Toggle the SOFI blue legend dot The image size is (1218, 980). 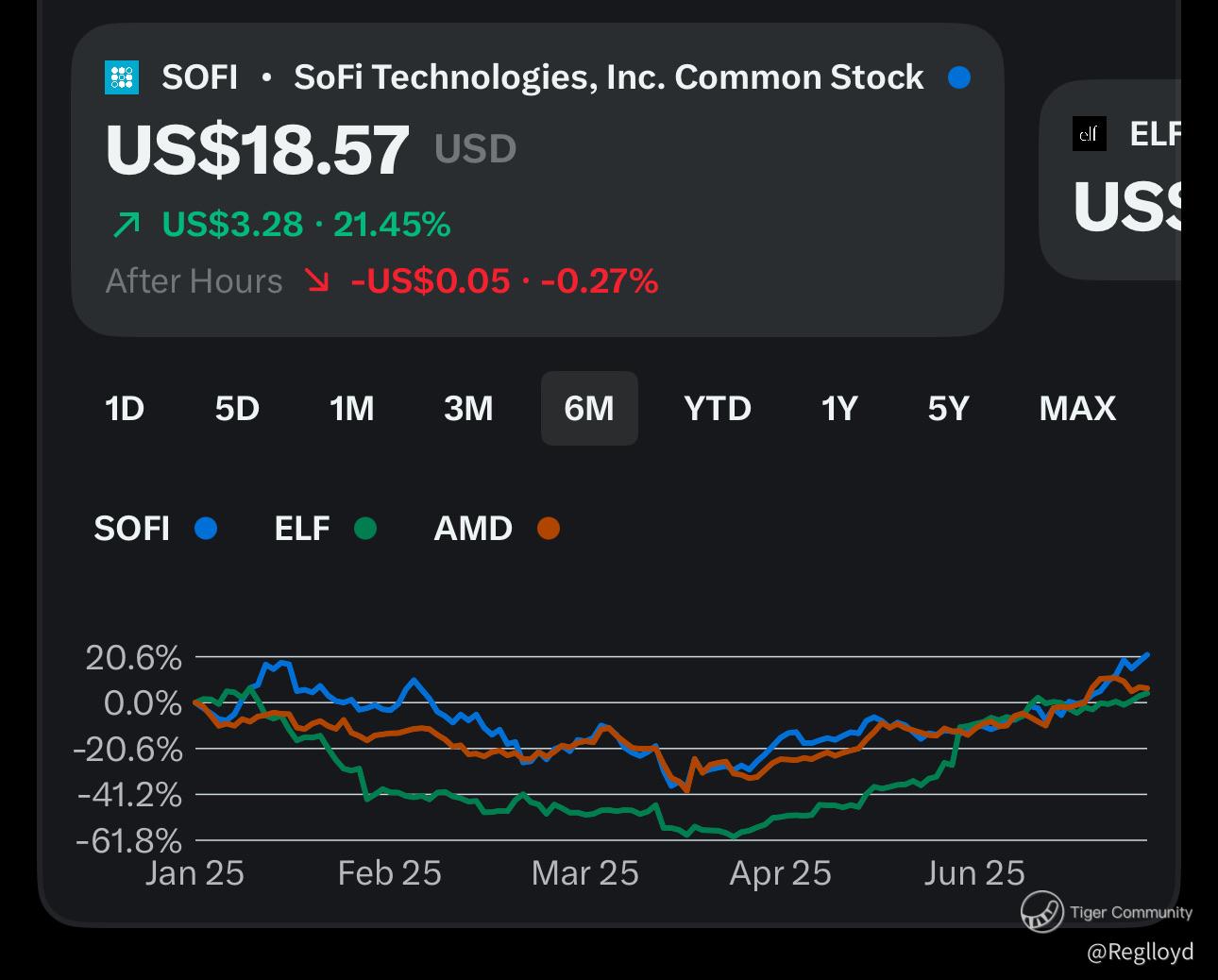click(x=206, y=529)
